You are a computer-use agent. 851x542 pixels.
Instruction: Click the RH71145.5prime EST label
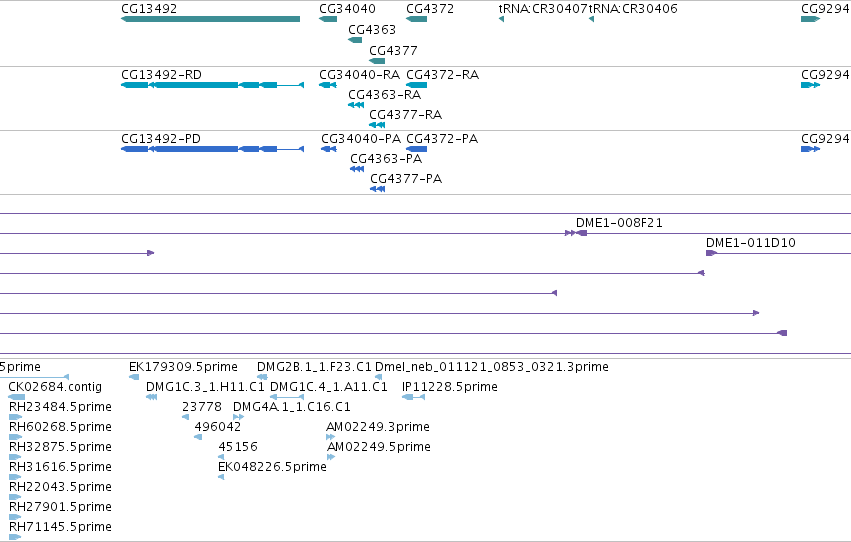(x=60, y=528)
